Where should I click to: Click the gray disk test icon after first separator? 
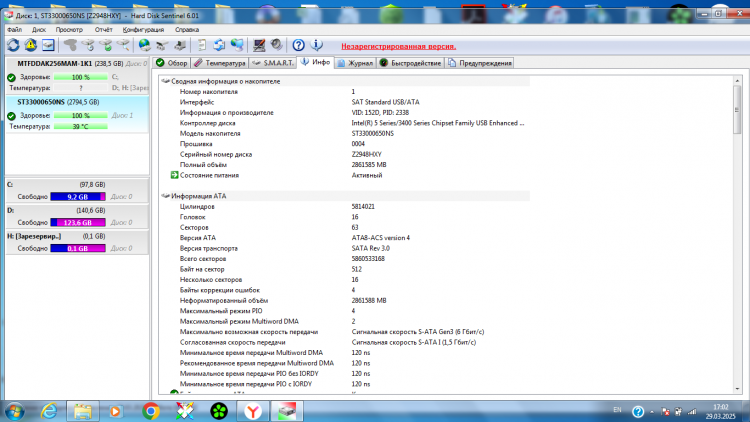(x=70, y=45)
